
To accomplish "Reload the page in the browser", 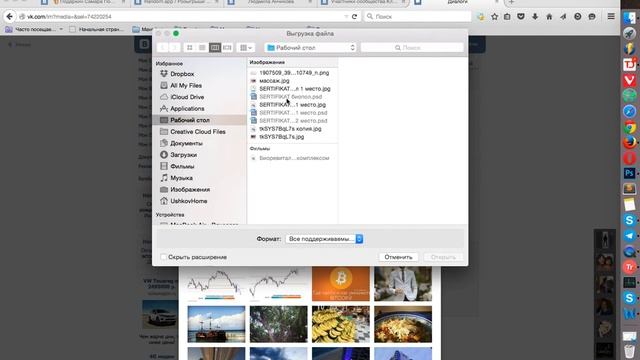I will [x=354, y=17].
